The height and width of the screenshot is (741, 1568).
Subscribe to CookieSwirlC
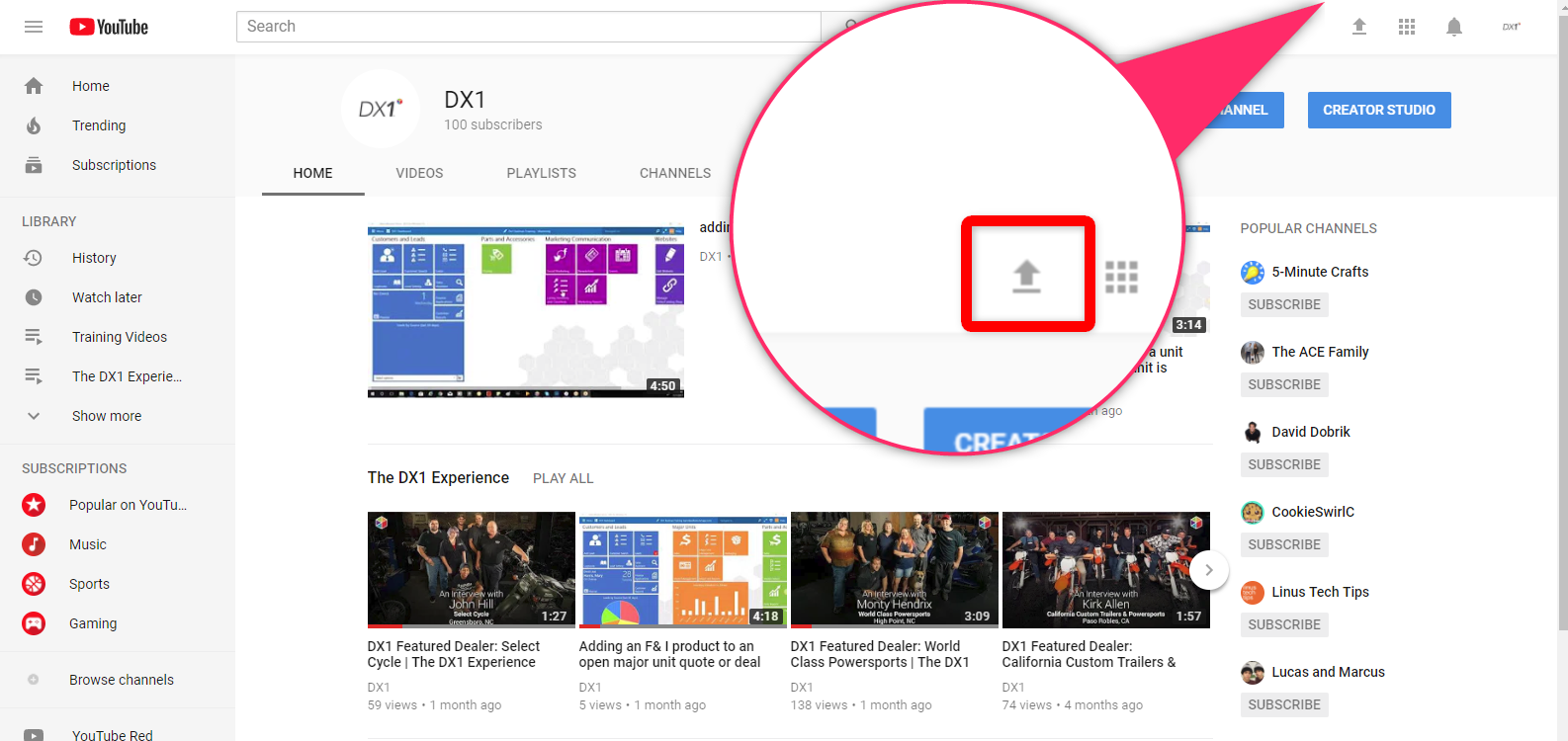1284,544
